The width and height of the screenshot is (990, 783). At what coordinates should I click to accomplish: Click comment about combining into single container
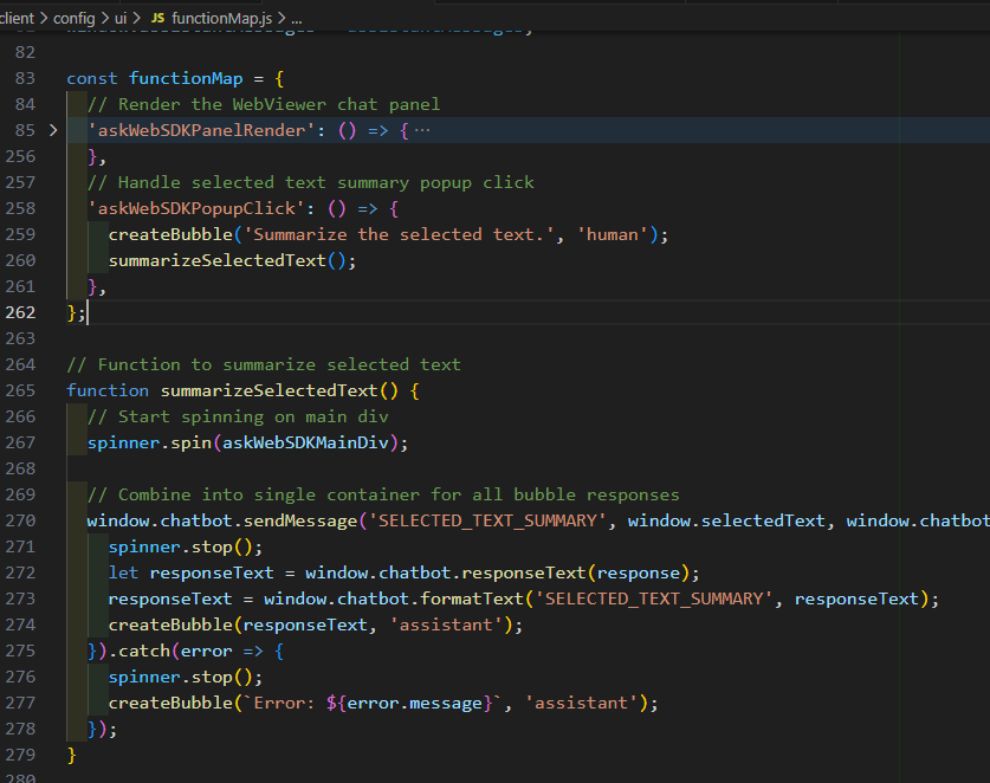click(x=383, y=494)
